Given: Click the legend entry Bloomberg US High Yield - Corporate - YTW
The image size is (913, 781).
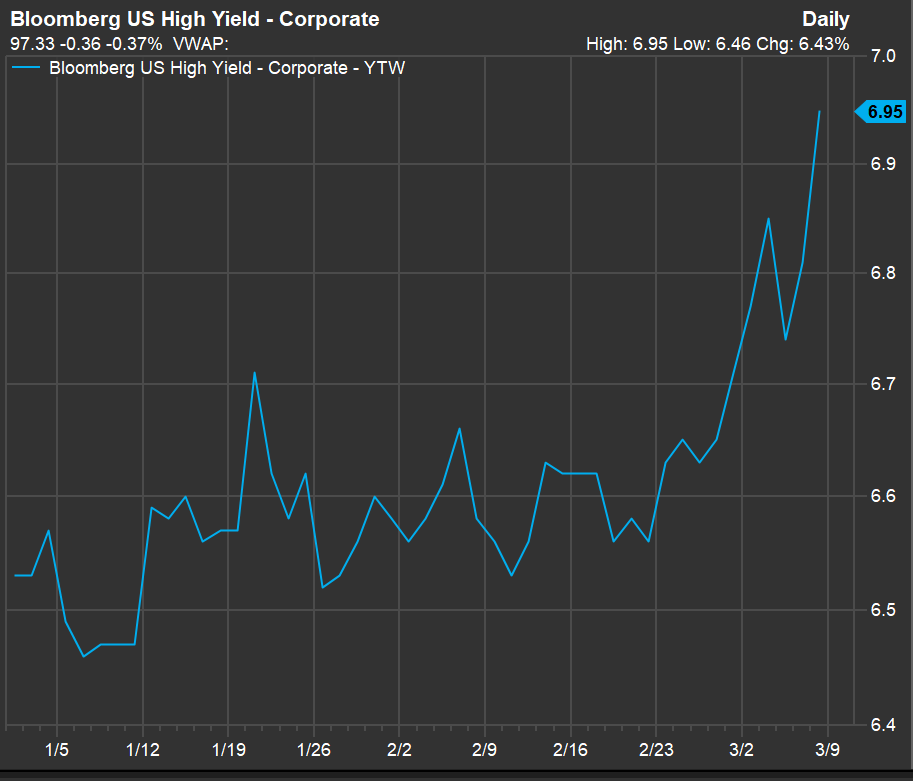Looking at the screenshot, I should (227, 68).
